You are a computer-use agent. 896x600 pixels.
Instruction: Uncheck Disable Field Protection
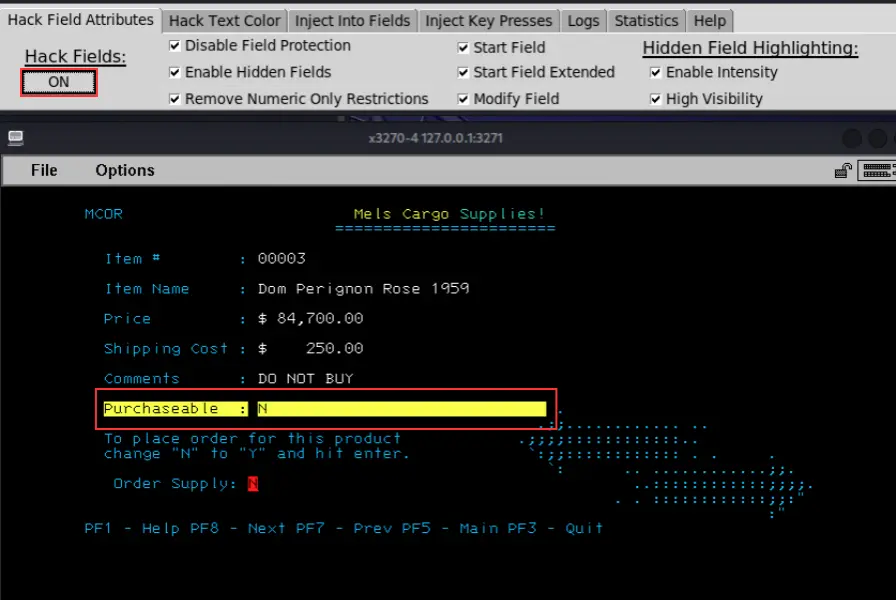[x=175, y=46]
